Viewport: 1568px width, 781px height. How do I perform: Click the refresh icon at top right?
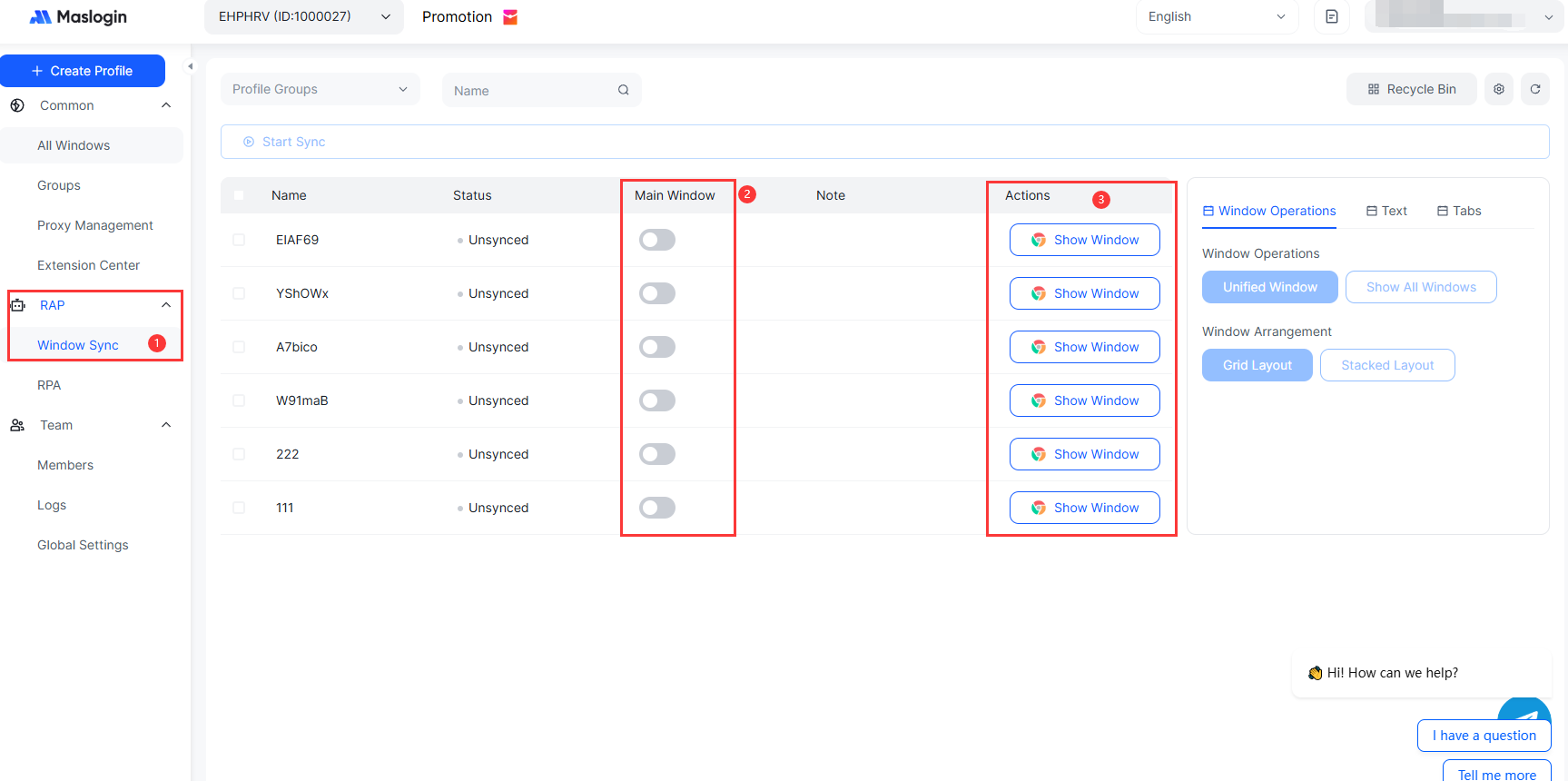1534,89
